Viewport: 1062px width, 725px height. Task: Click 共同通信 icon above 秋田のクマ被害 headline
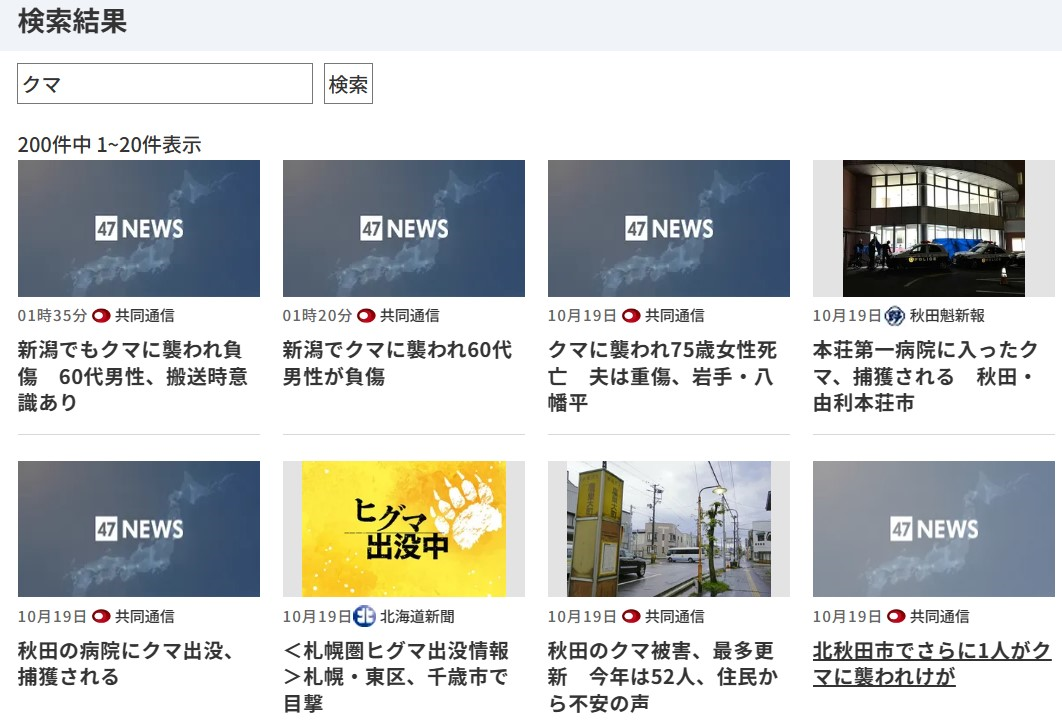(x=631, y=617)
